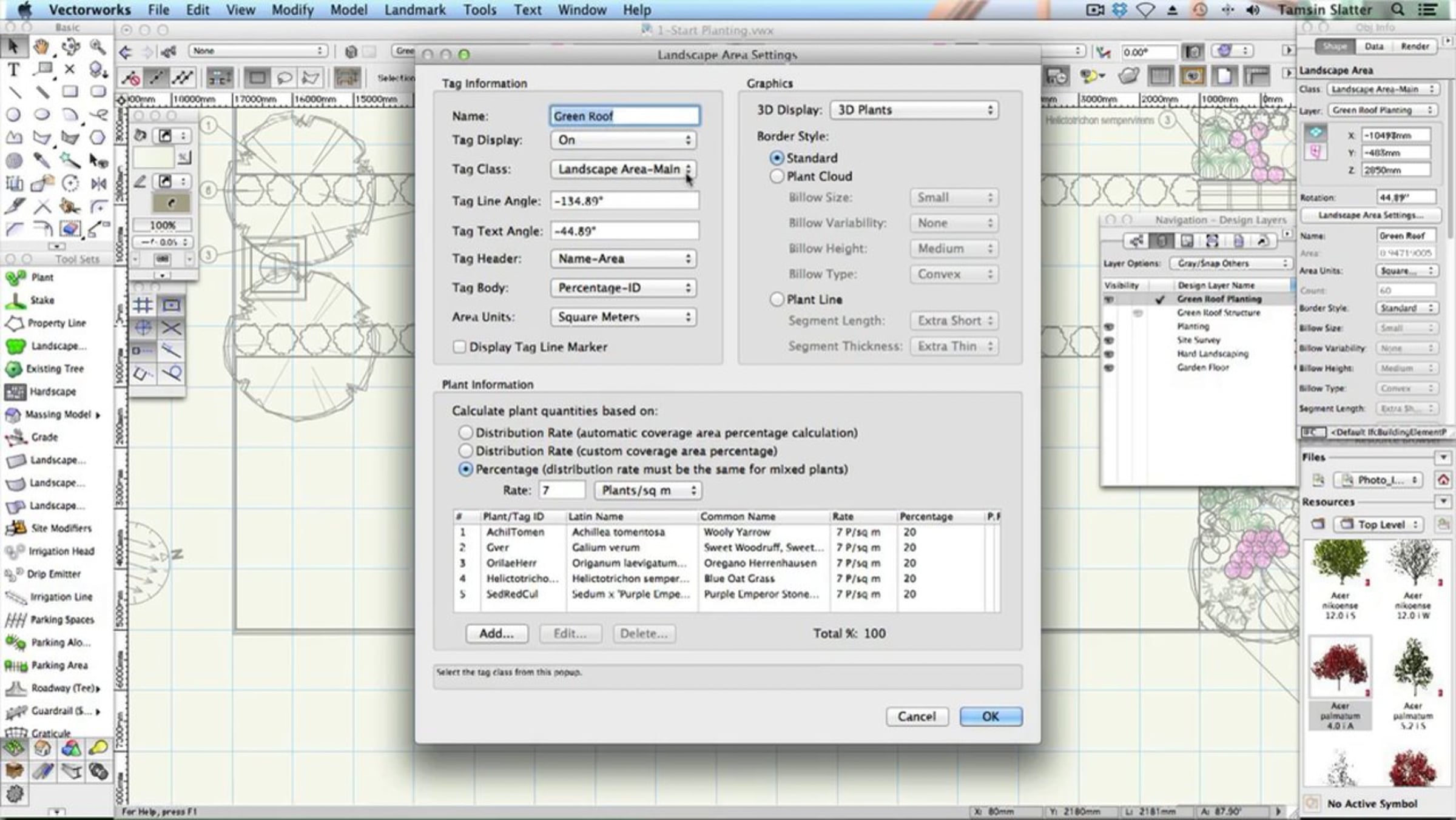
Task: Select the Stake tool
Action: point(15,300)
